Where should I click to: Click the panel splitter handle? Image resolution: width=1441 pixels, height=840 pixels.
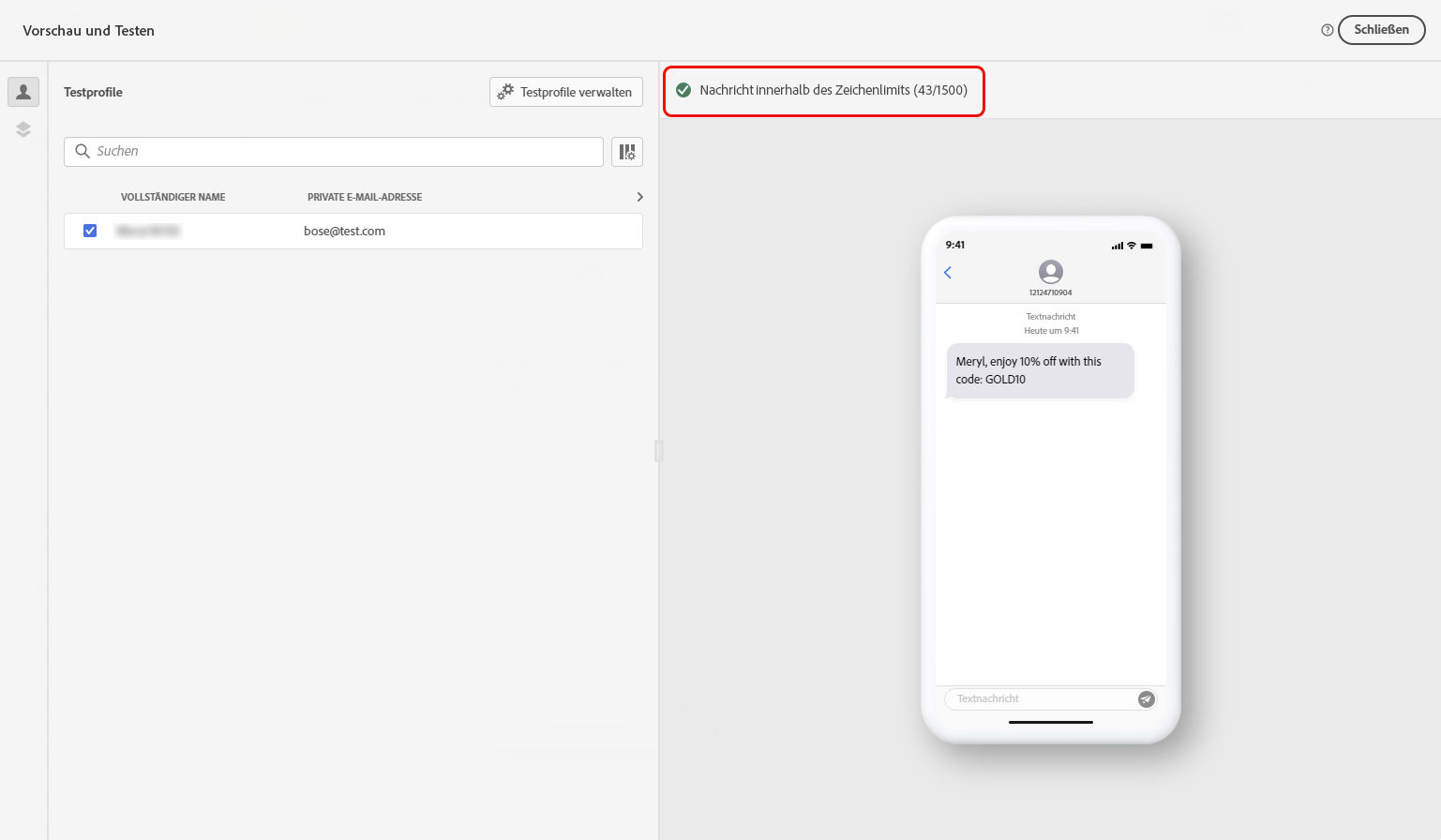659,451
